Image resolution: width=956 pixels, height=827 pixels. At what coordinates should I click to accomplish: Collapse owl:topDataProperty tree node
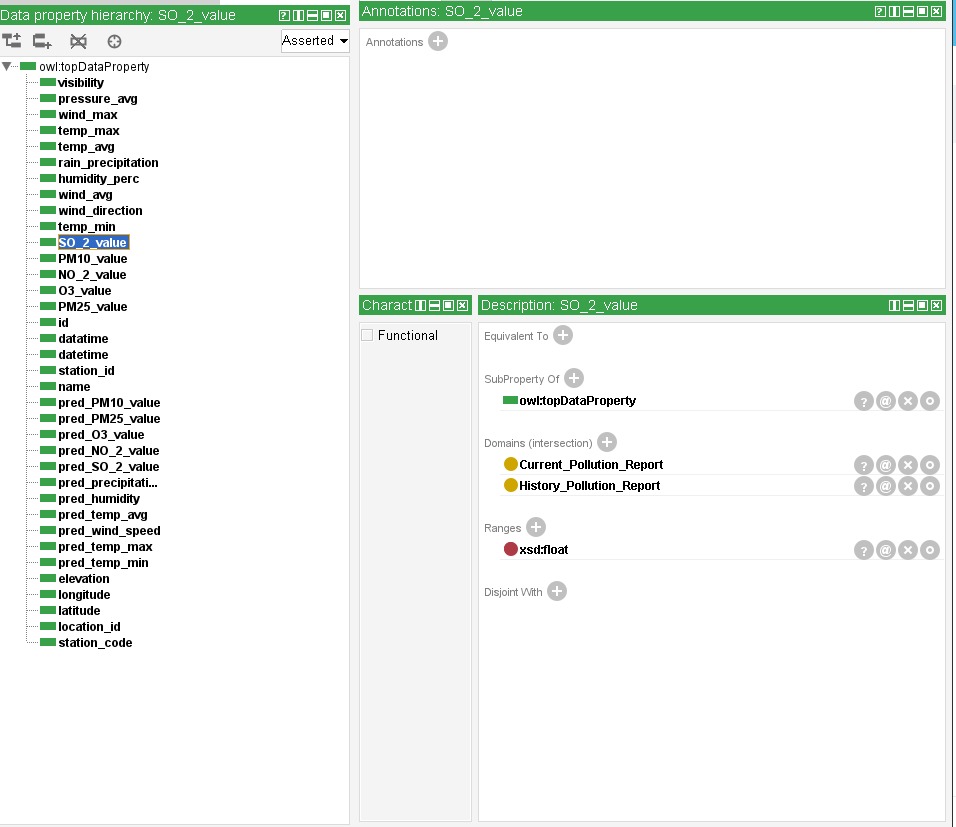pos(6,66)
